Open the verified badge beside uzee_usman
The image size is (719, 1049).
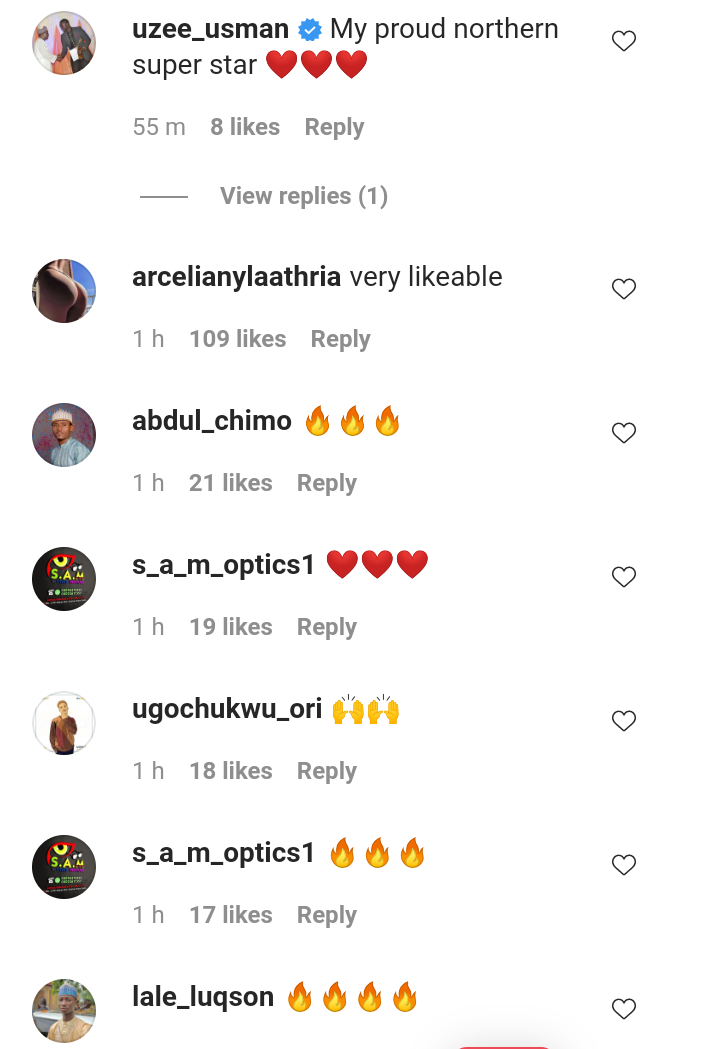(x=309, y=30)
